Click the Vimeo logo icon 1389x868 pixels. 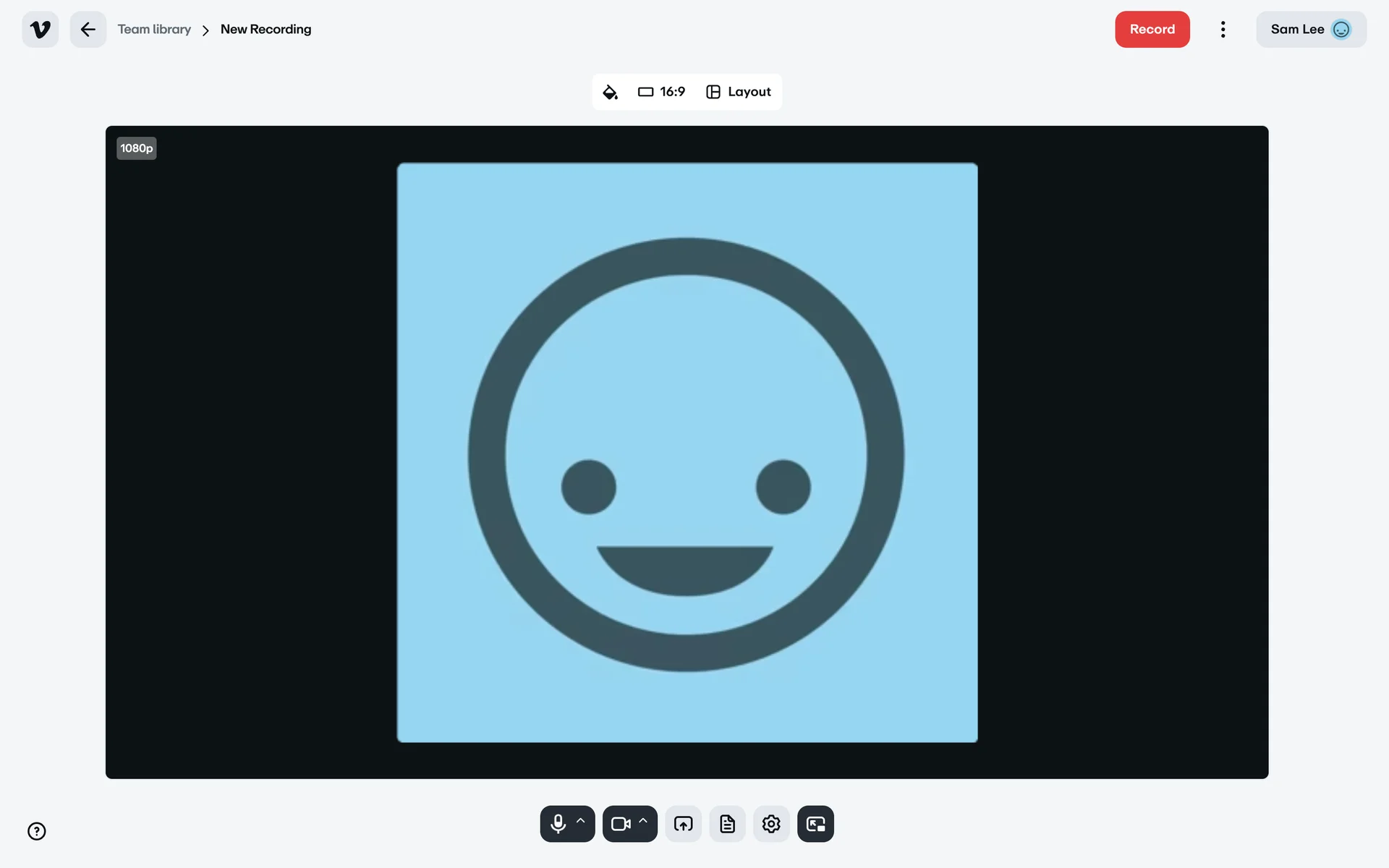click(x=41, y=30)
